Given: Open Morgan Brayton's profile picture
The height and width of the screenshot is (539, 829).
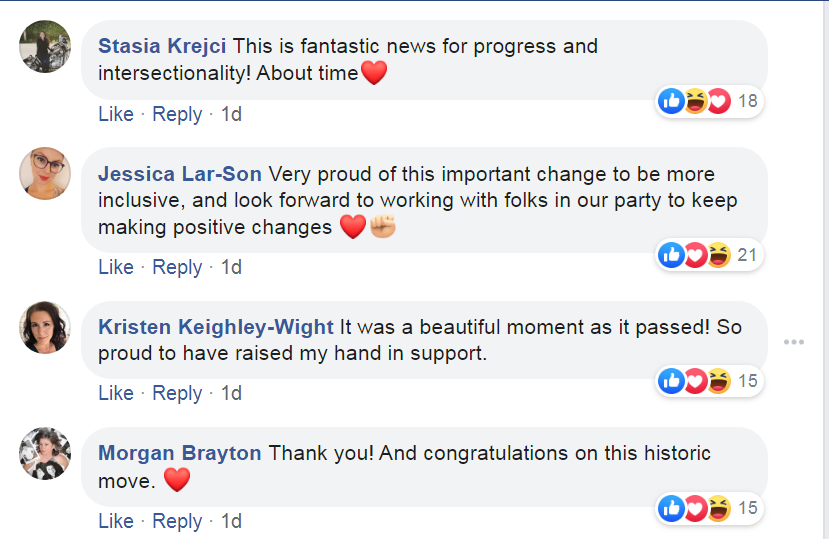Looking at the screenshot, I should coord(45,453).
